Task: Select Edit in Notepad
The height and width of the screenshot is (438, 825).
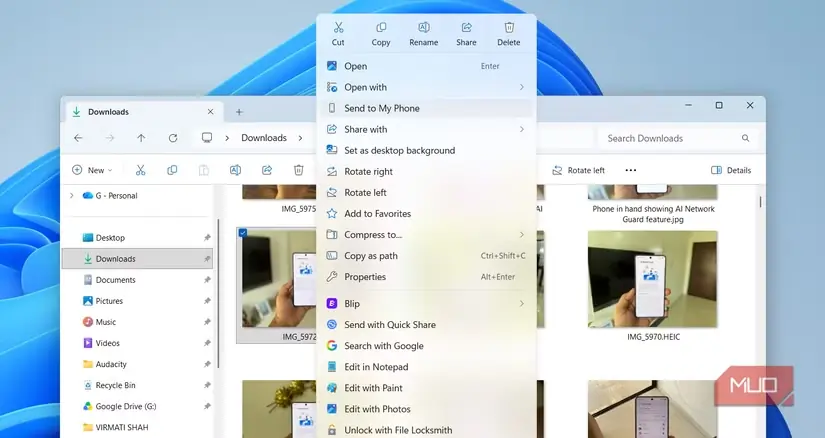Action: coord(426,366)
